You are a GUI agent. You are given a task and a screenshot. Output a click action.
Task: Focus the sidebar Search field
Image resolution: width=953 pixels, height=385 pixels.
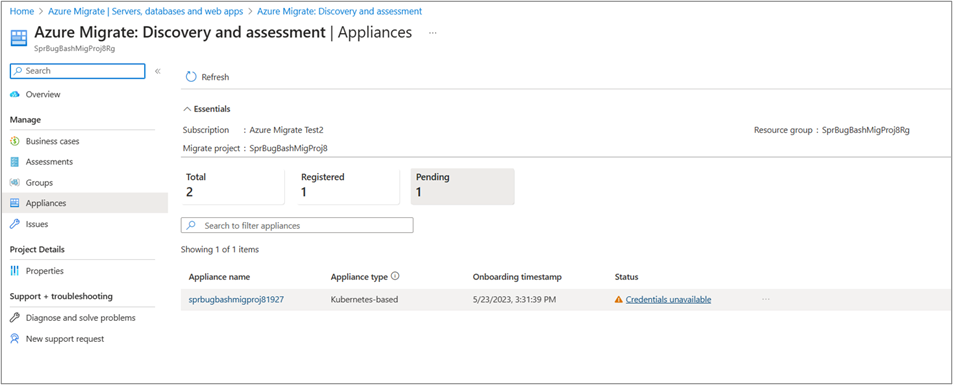click(78, 71)
